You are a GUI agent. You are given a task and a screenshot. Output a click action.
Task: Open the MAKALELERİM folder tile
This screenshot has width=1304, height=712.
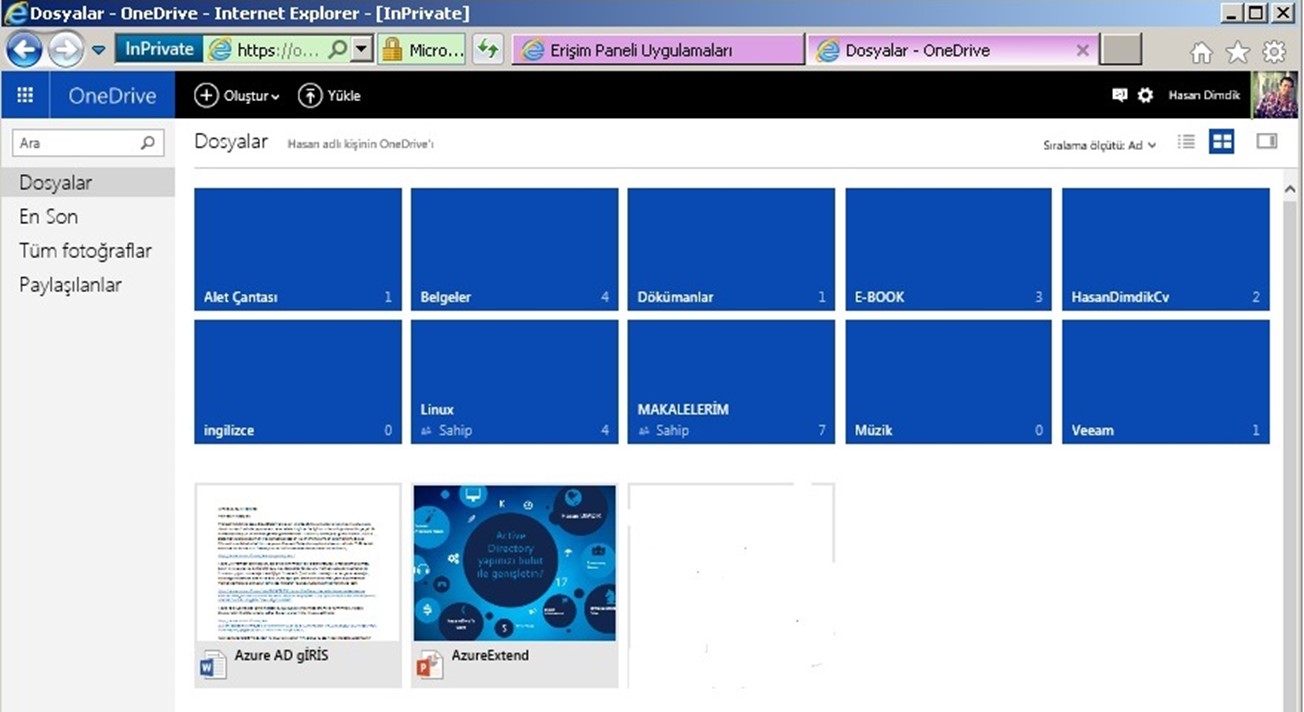pyautogui.click(x=731, y=382)
